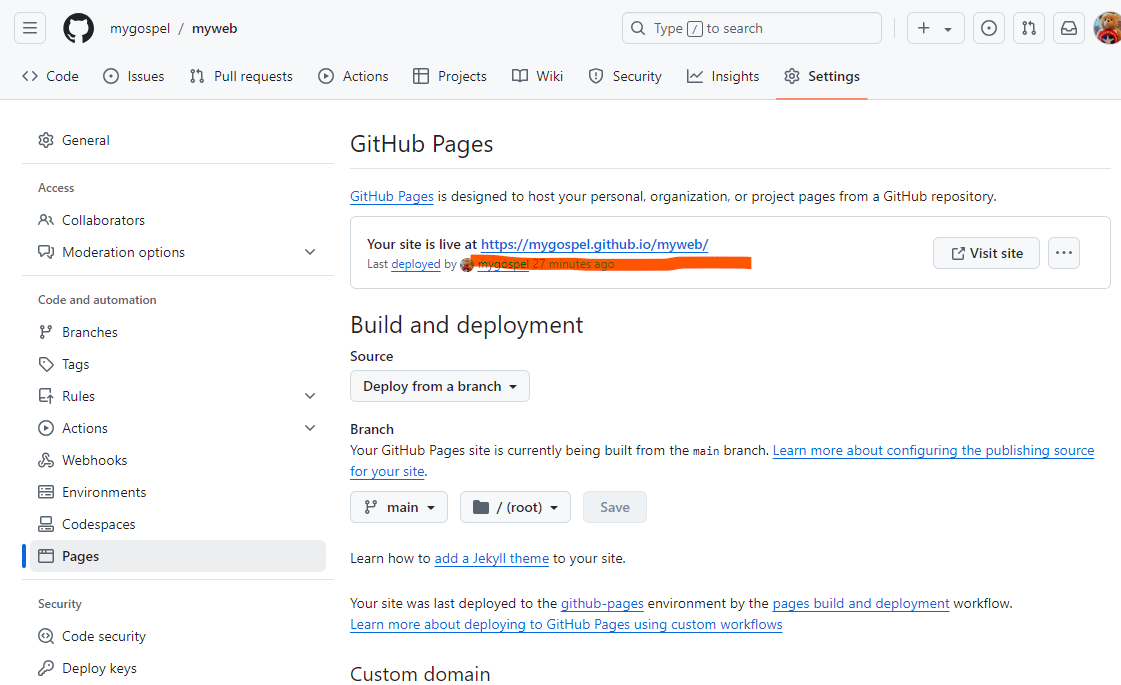Click the Pages browser icon
This screenshot has height=685, width=1121.
[46, 556]
